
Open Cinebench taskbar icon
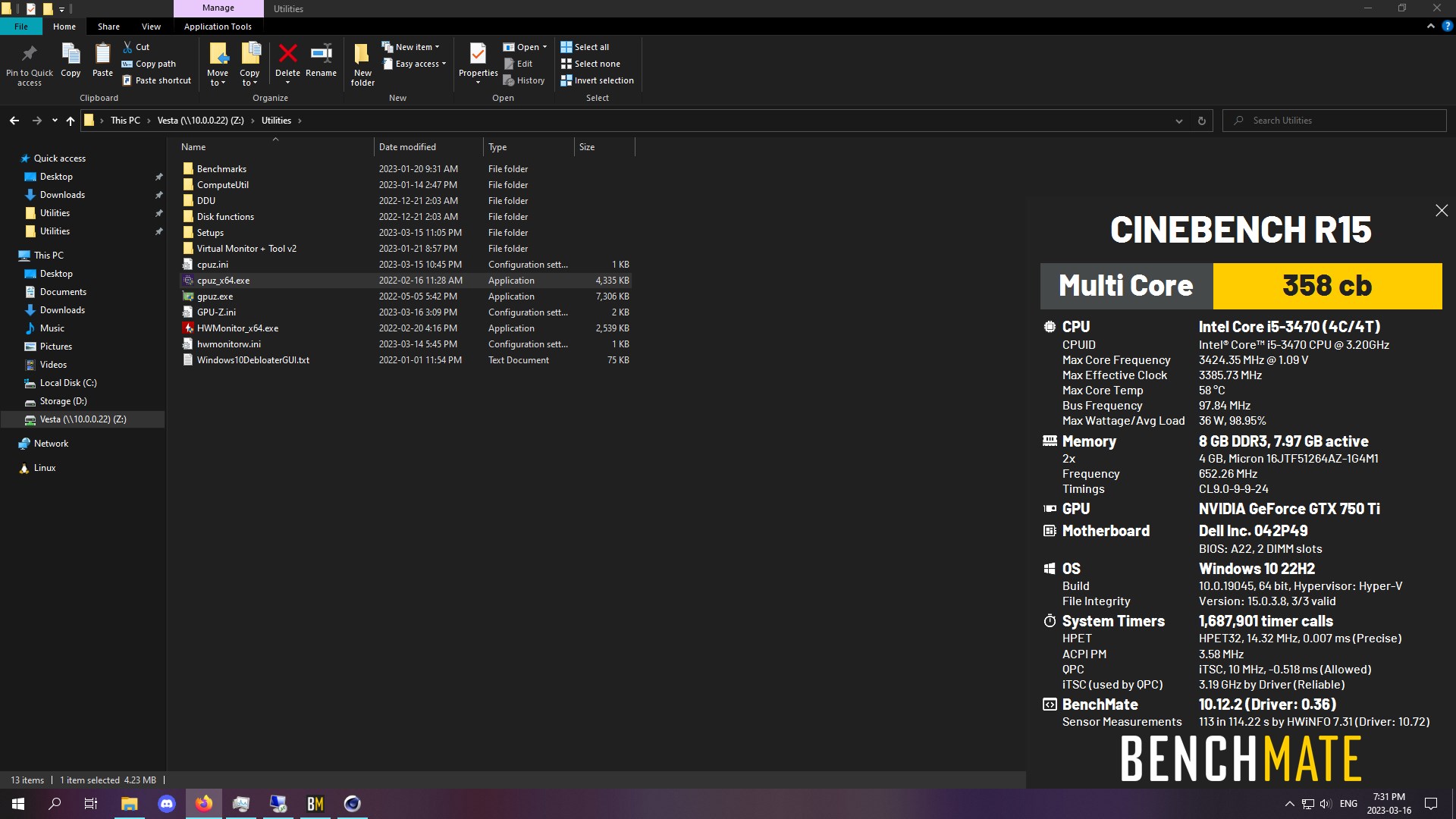[x=353, y=804]
